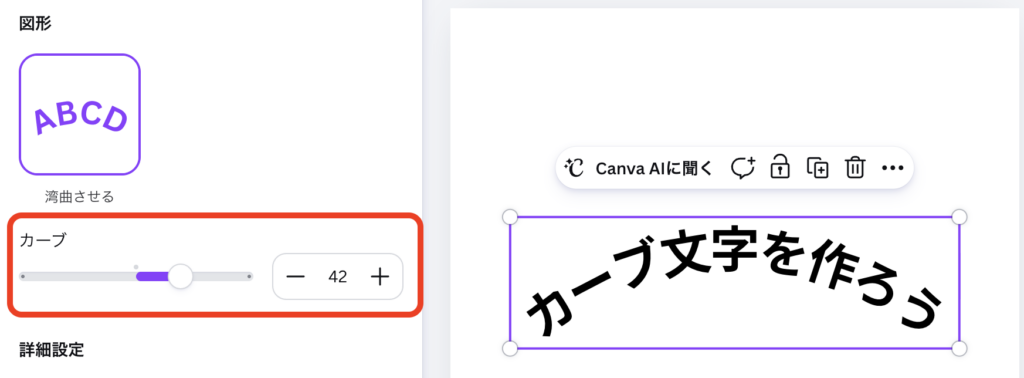Click the curve value field showing 42

pyautogui.click(x=338, y=277)
